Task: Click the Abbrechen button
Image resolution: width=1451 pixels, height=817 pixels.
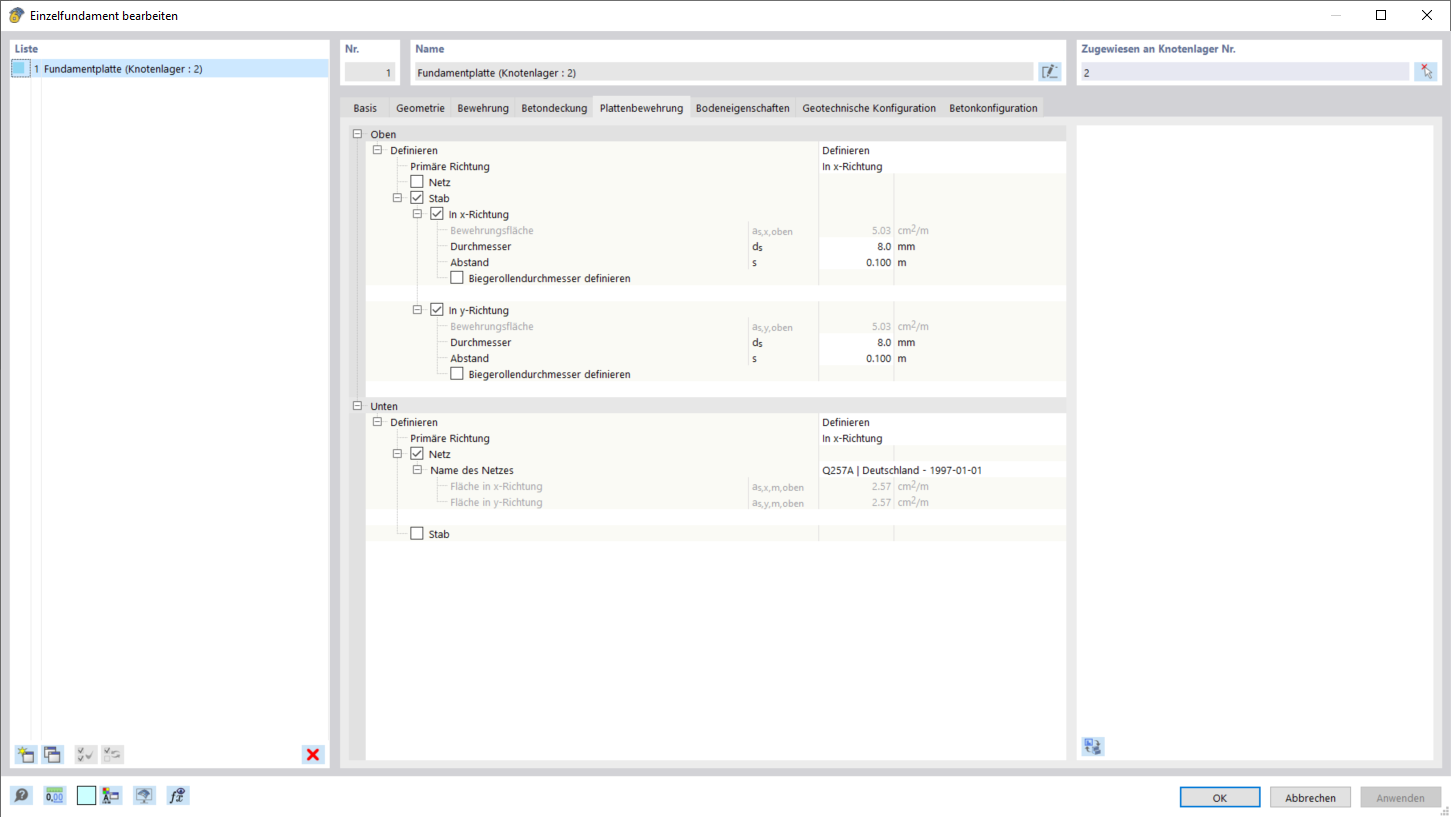Action: (1310, 797)
